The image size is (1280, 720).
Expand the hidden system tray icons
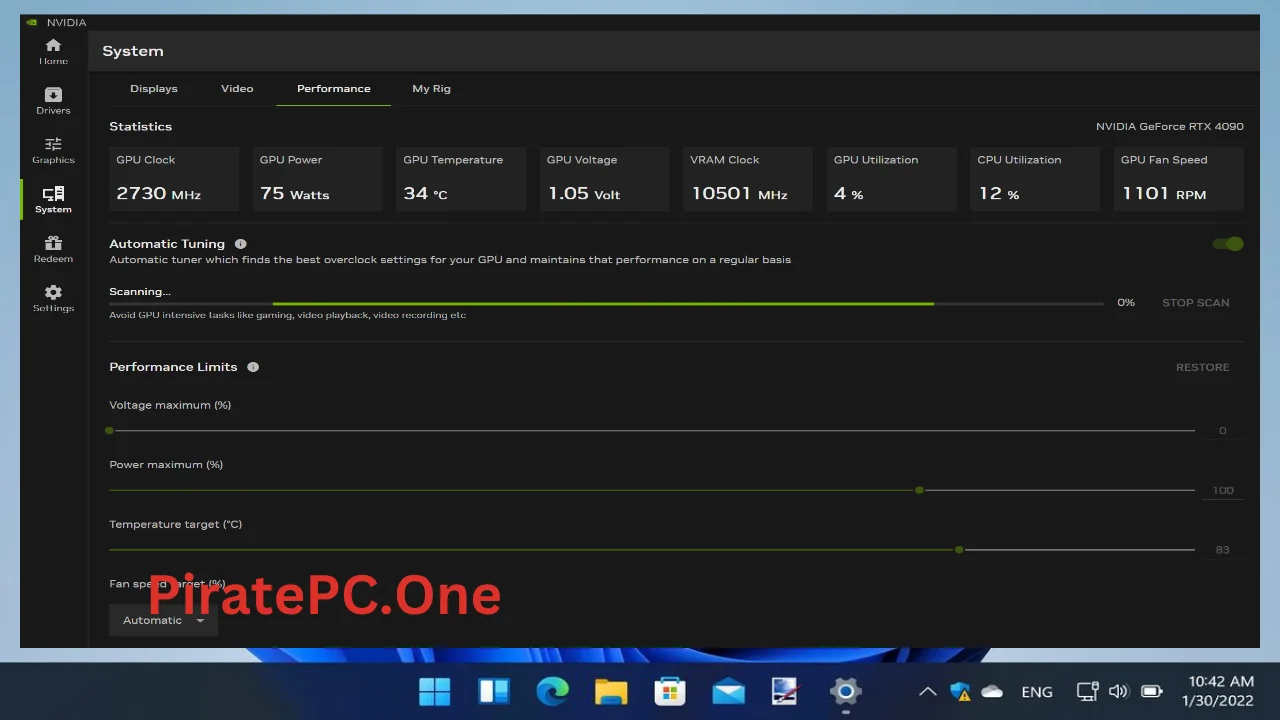tap(927, 691)
